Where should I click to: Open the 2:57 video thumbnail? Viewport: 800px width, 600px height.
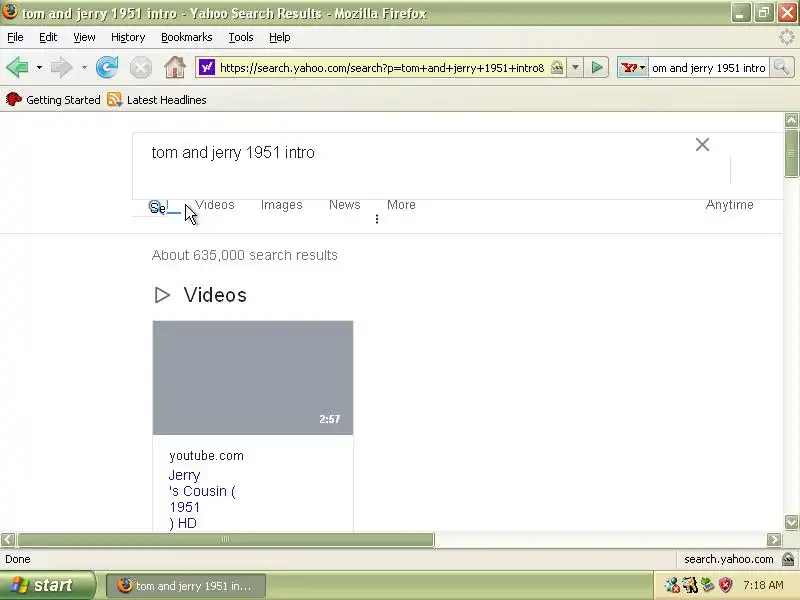click(253, 378)
